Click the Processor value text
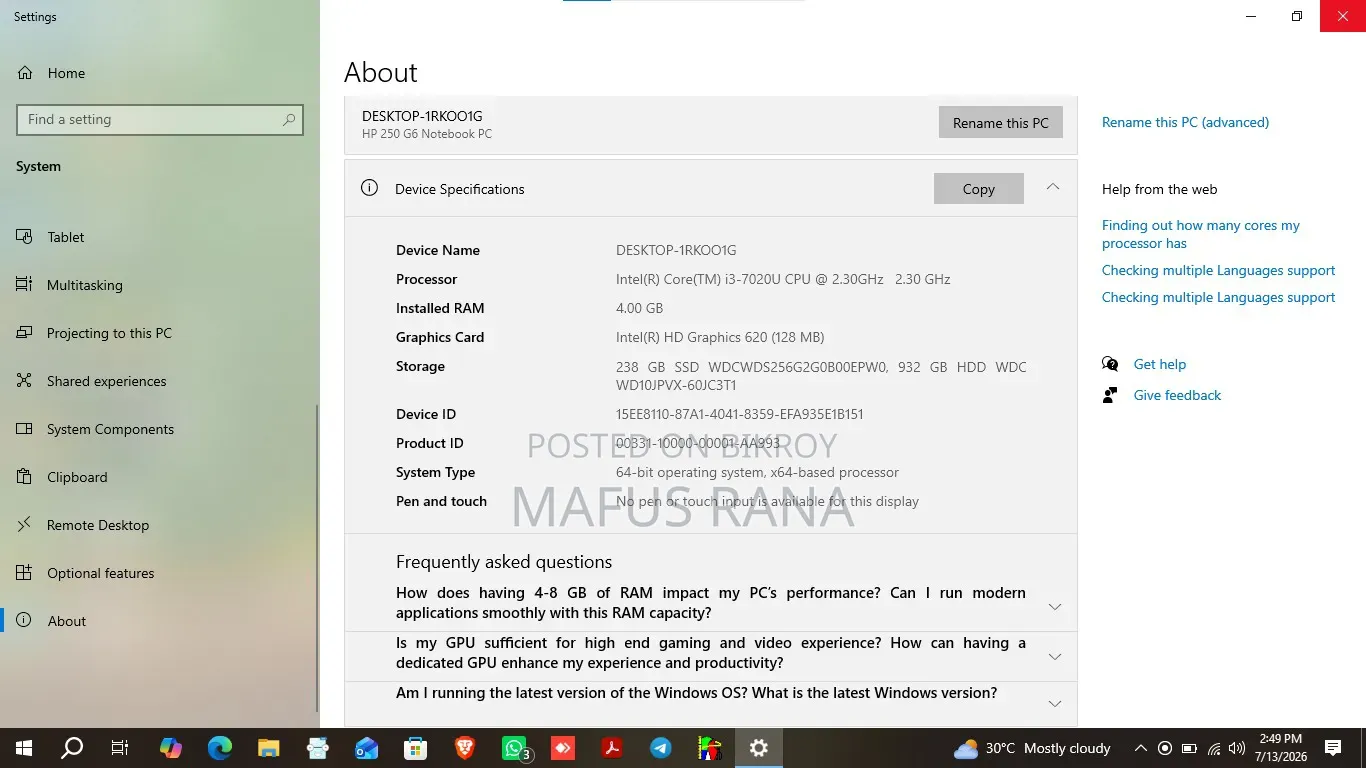The height and width of the screenshot is (768, 1366). click(783, 279)
